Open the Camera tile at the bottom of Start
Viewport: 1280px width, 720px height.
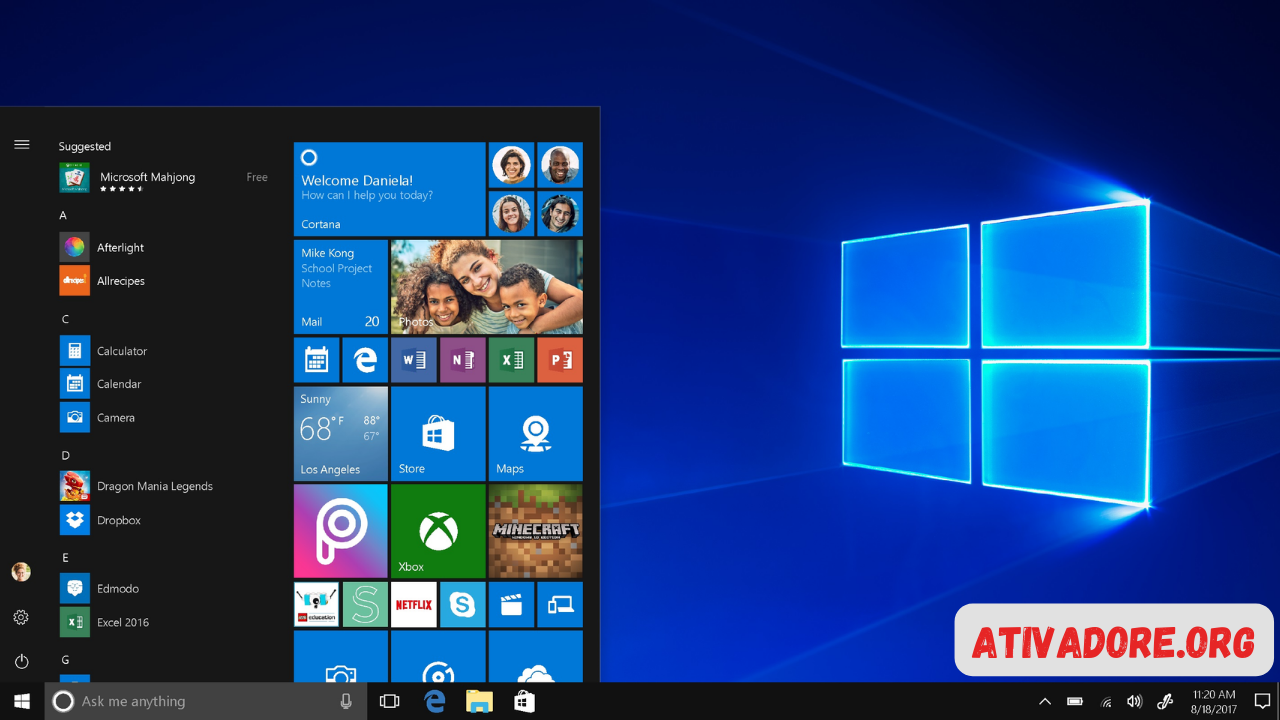[340, 656]
